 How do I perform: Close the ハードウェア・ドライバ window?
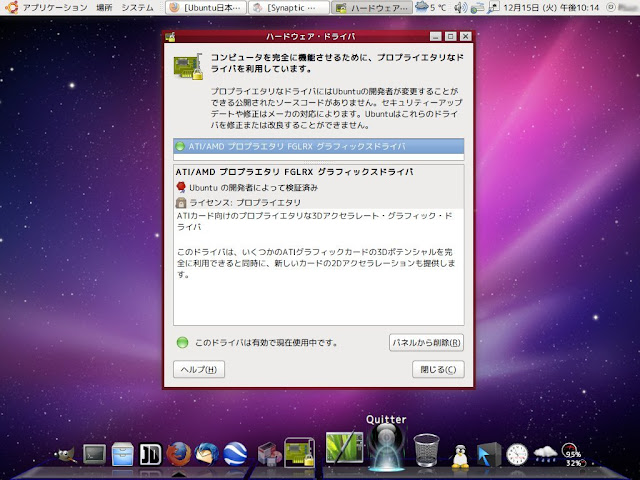coord(466,36)
